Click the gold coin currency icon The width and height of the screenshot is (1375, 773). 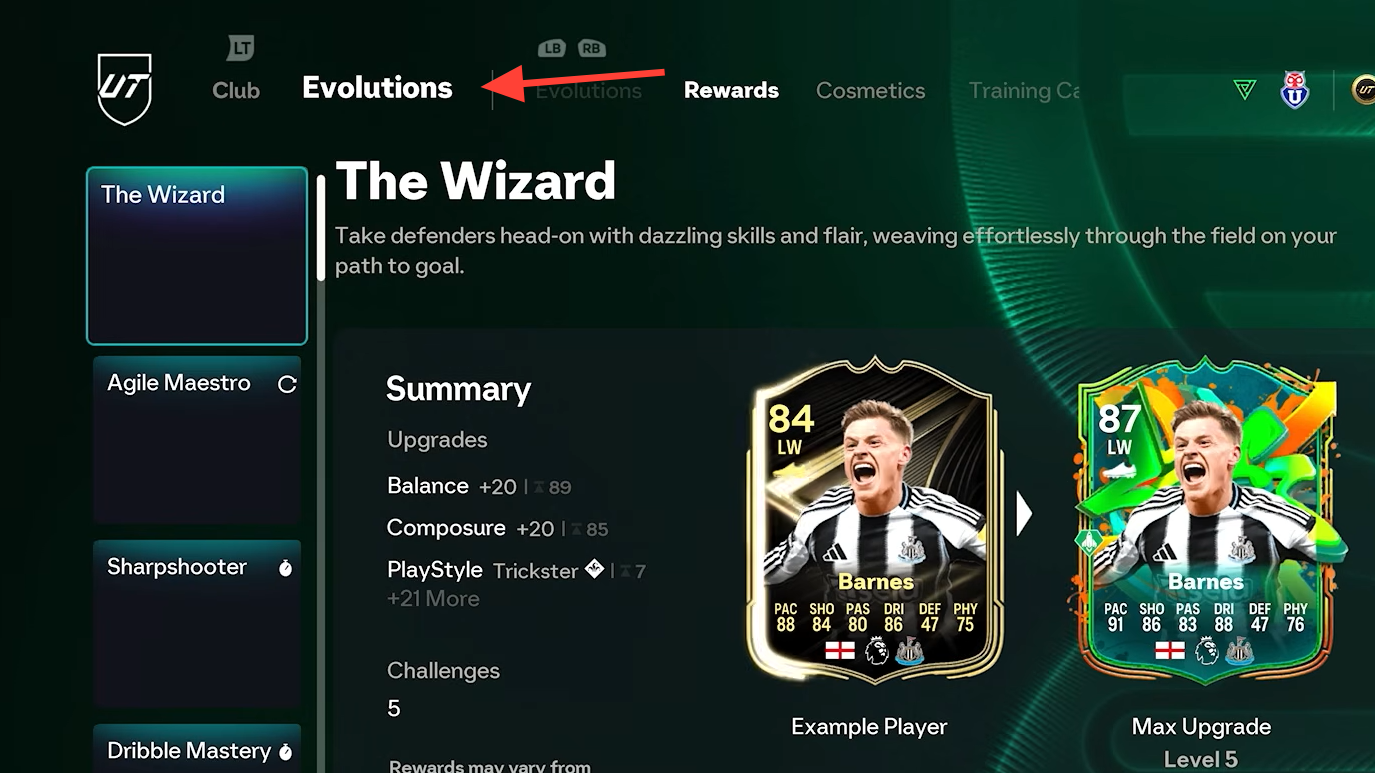[1364, 90]
